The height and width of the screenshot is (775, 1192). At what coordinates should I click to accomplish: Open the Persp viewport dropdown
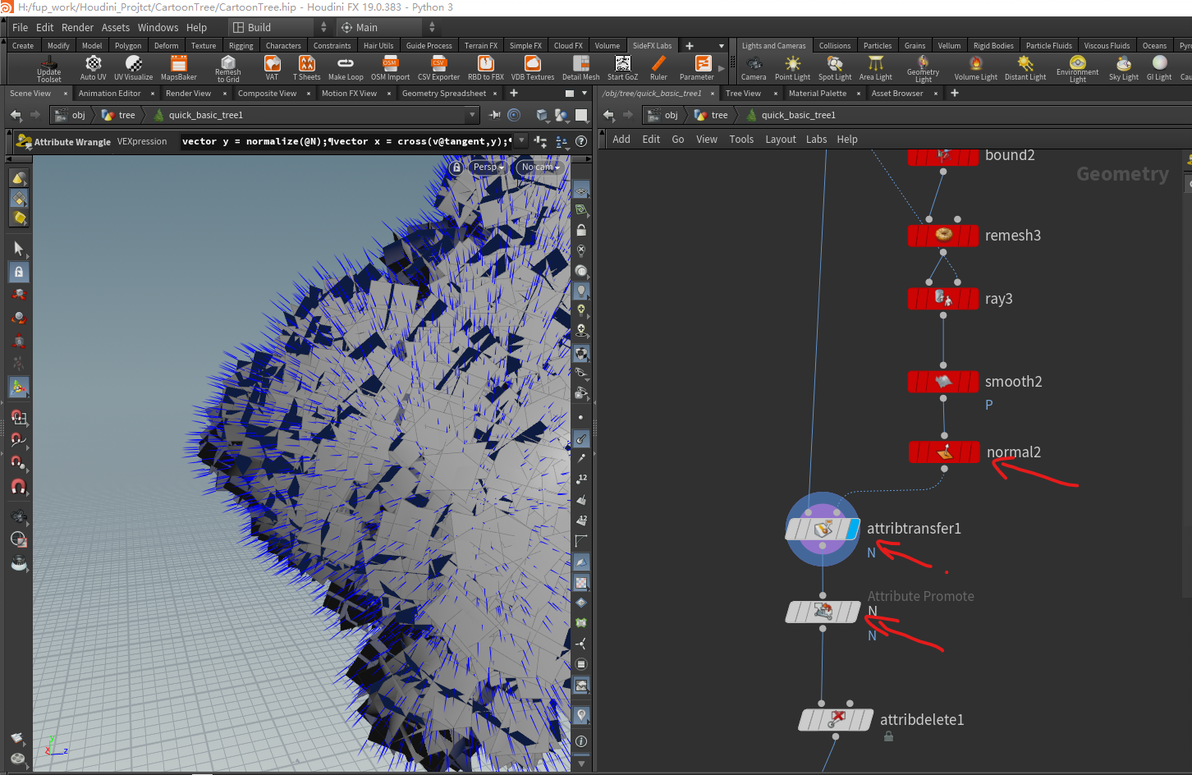pyautogui.click(x=487, y=167)
